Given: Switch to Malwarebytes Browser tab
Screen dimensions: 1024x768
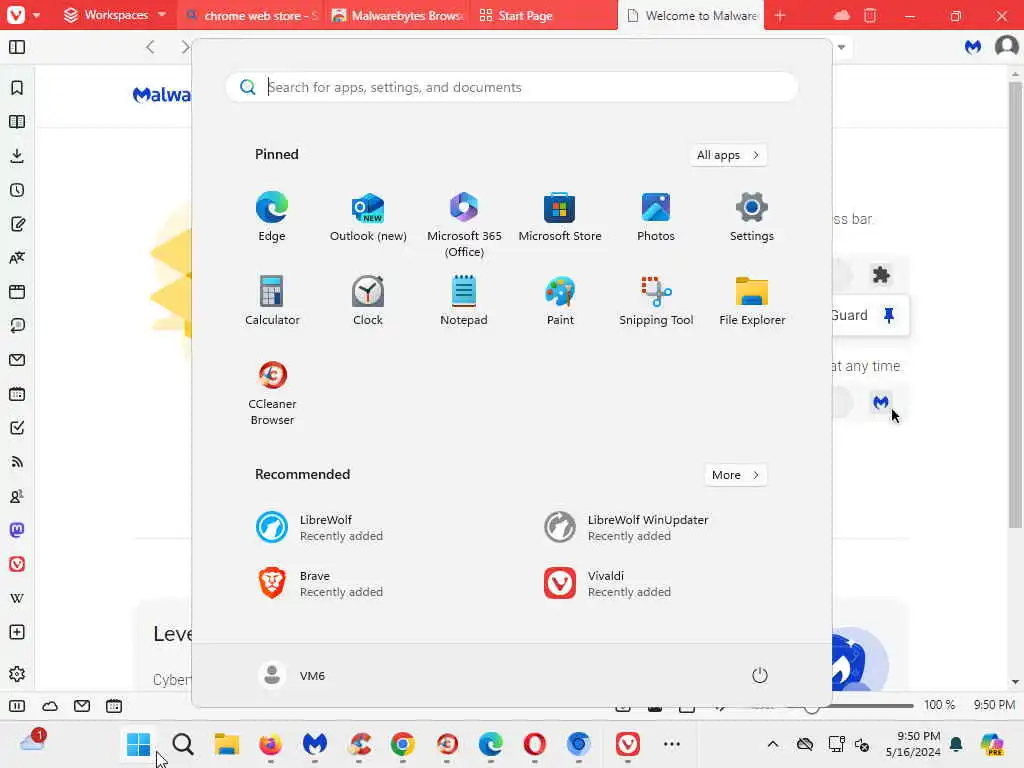Looking at the screenshot, I should (x=398, y=15).
